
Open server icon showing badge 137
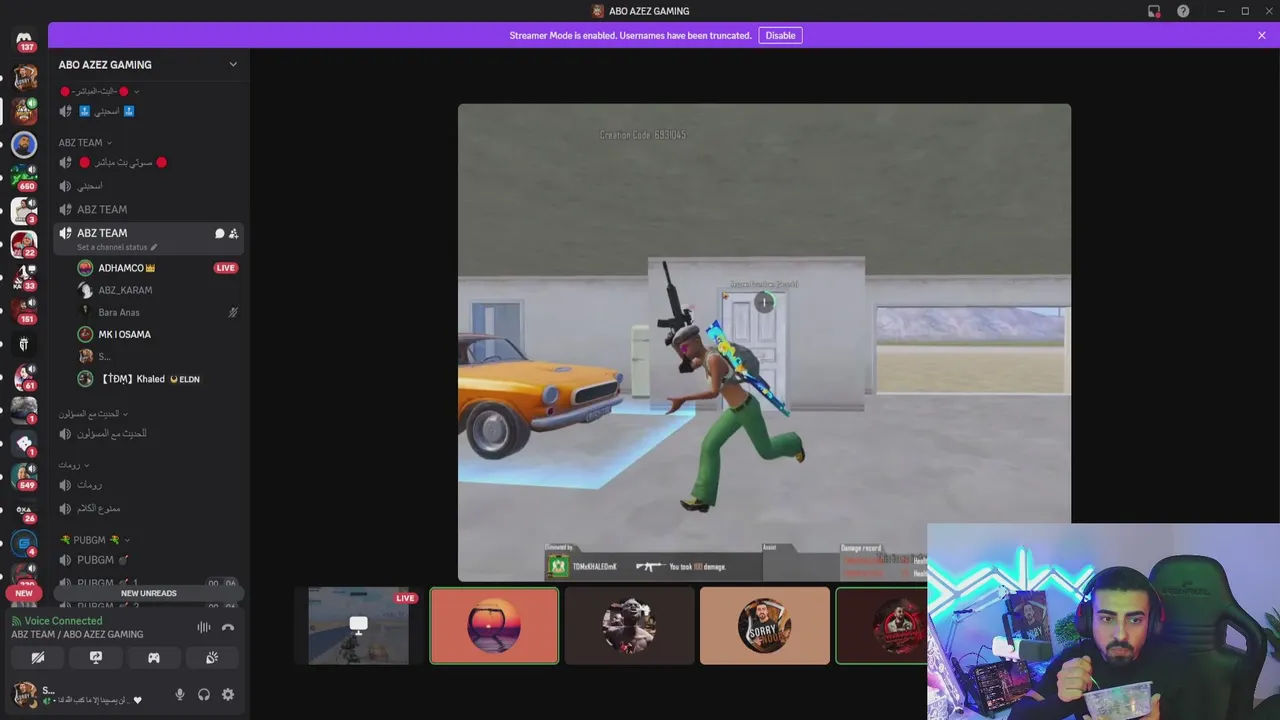[x=24, y=40]
